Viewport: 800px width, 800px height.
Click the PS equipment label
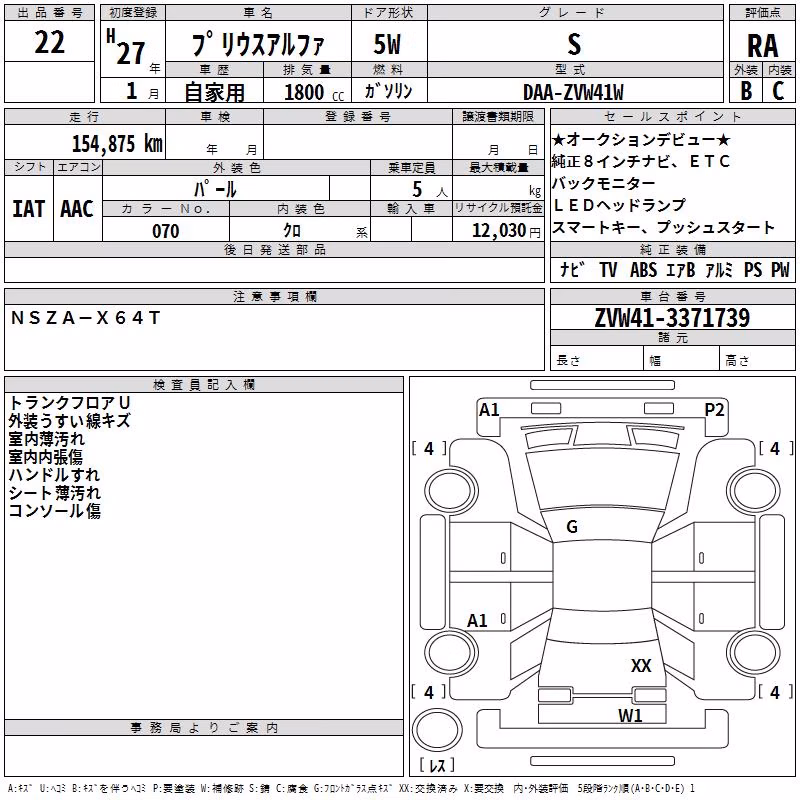[753, 269]
